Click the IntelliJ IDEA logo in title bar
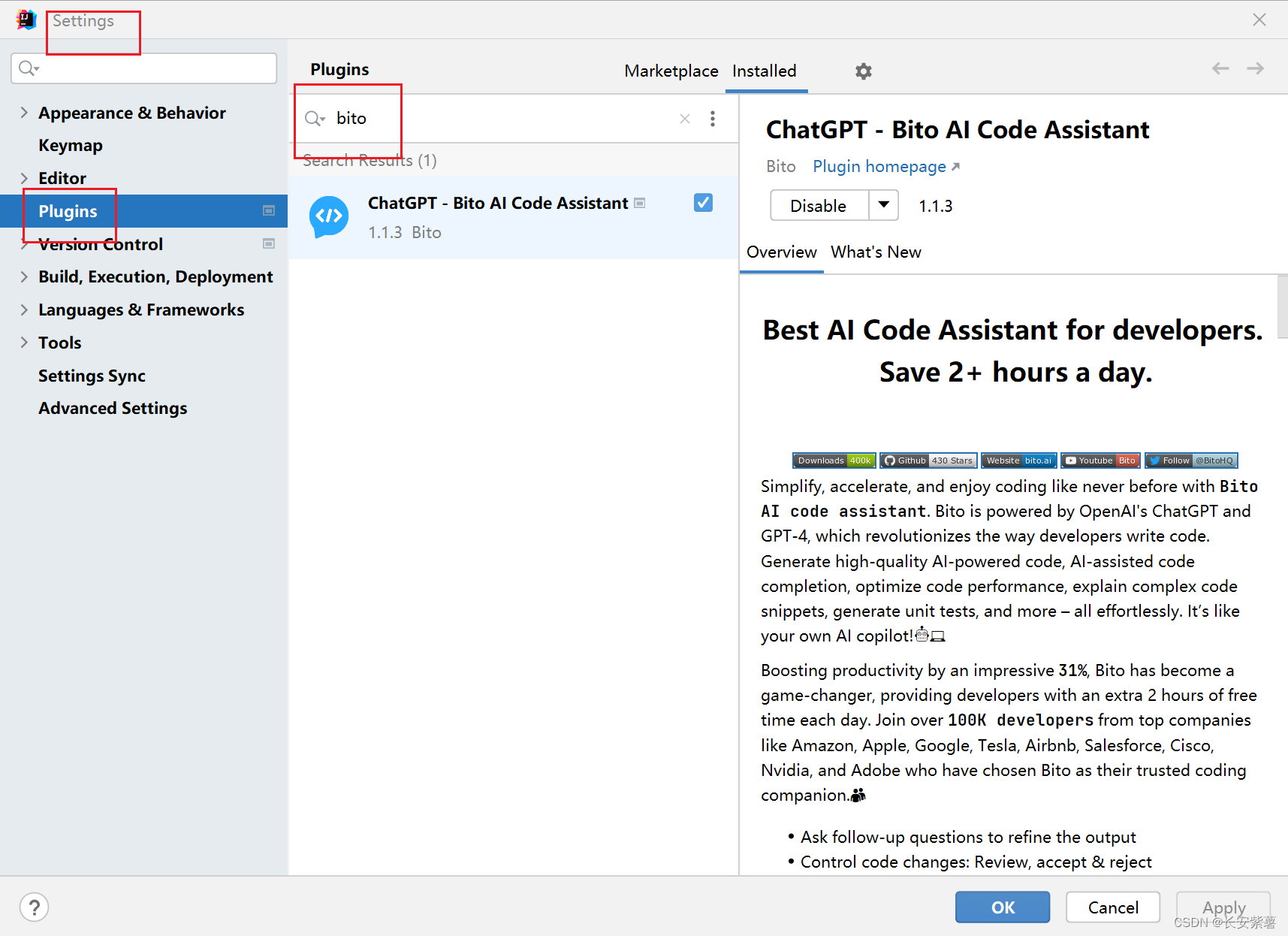The height and width of the screenshot is (936, 1288). point(26,20)
